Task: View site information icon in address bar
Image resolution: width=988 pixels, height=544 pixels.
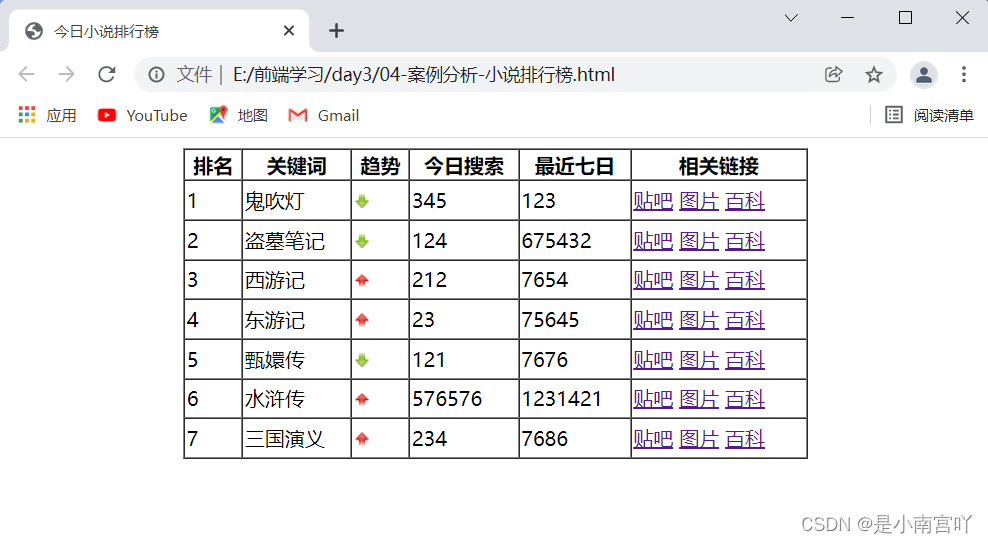Action: click(156, 75)
